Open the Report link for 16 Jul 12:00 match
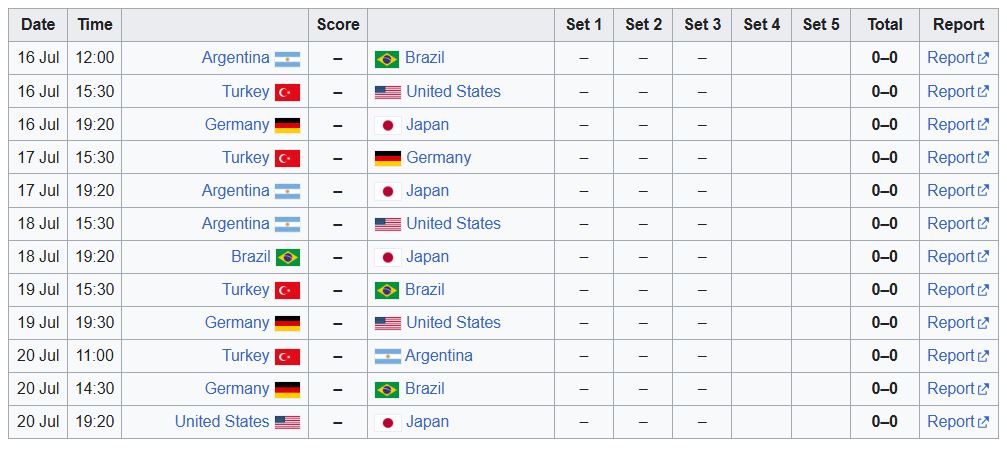Screen dimensions: 1007x450 click(950, 58)
